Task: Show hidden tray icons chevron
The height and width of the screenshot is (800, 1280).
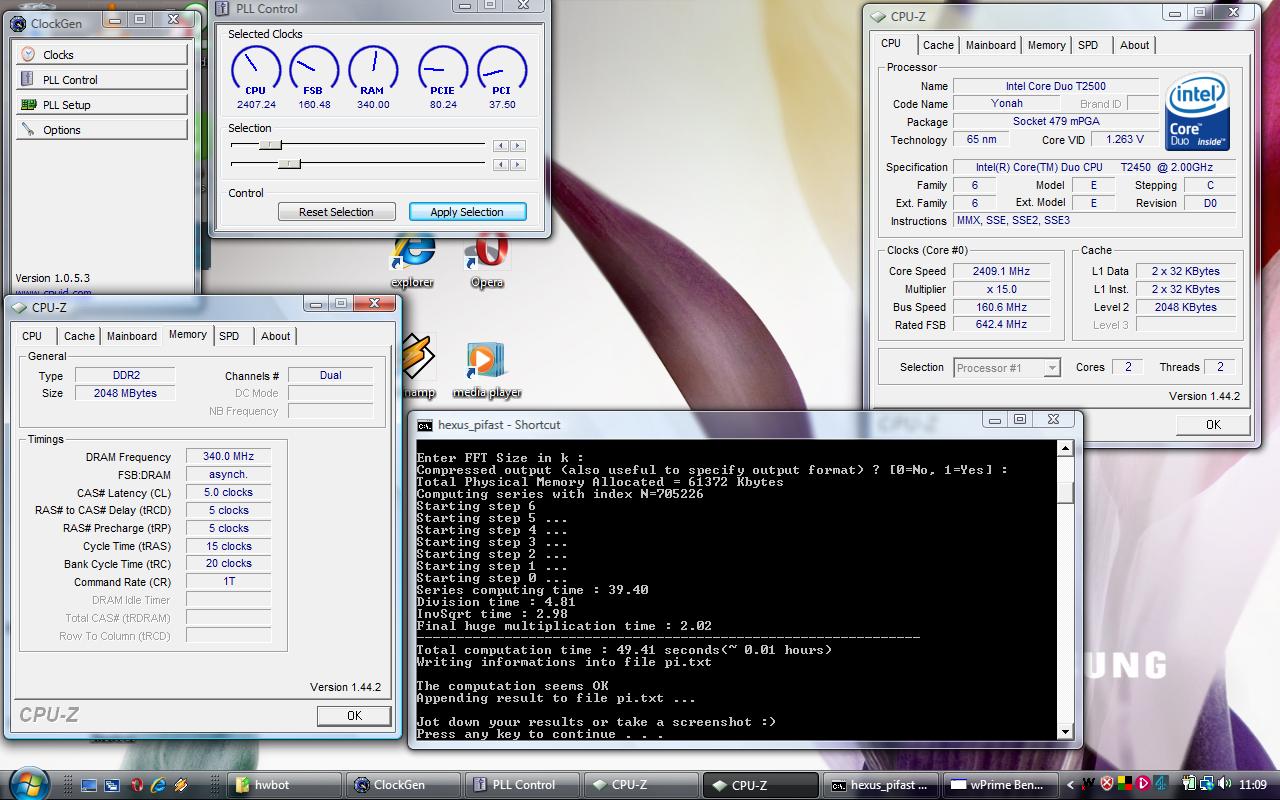Action: [1070, 785]
